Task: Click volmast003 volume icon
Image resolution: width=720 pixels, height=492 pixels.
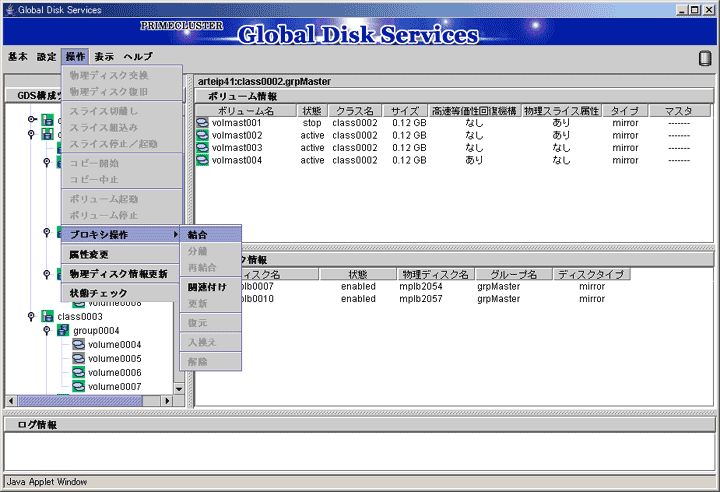Action: coord(202,147)
